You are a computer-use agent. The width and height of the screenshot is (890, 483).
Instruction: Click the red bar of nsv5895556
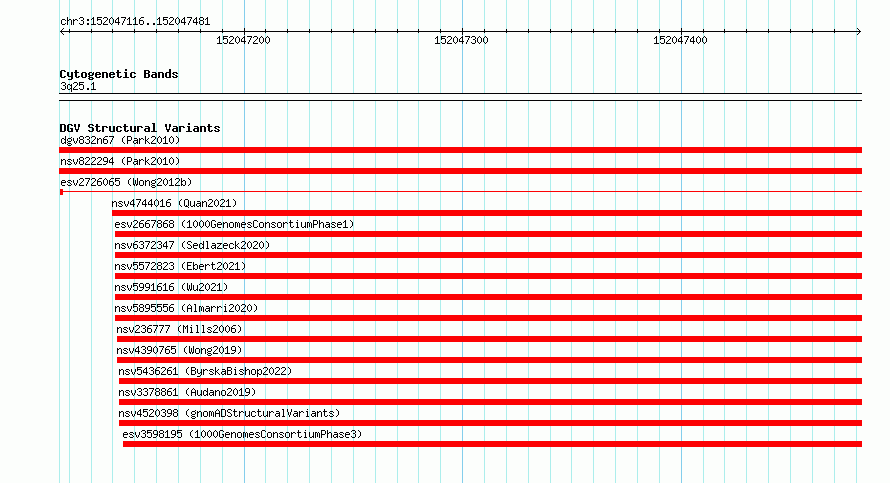click(x=488, y=318)
